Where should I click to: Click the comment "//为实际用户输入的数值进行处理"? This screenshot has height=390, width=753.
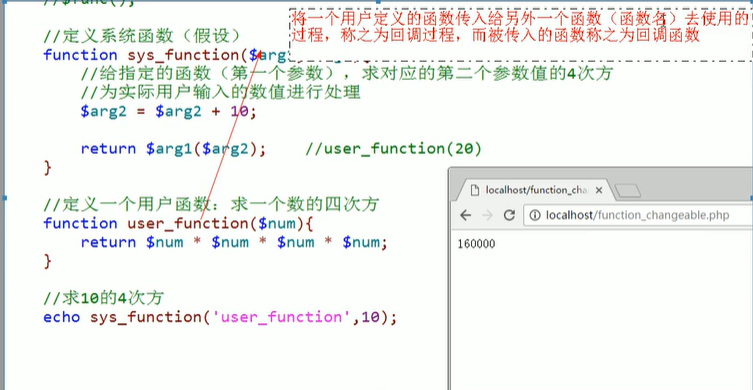click(220, 92)
